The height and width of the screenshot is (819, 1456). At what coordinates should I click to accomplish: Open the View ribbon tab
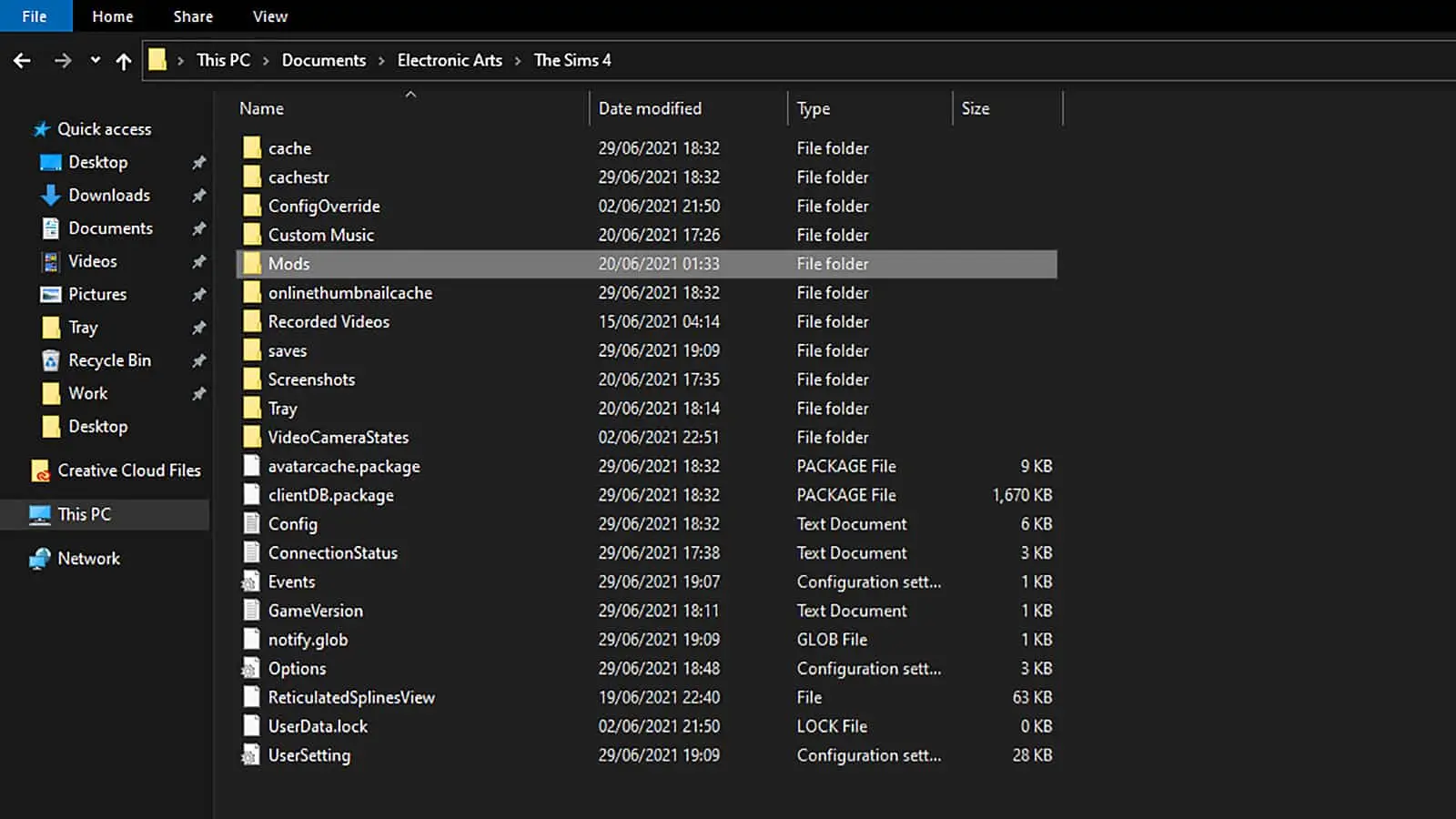click(270, 16)
